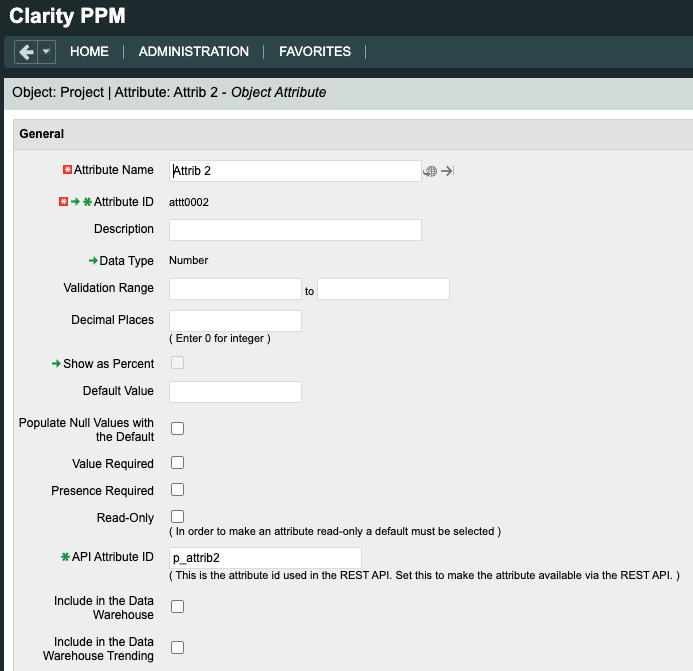This screenshot has width=693, height=671.
Task: Open the FAVORITES menu
Action: [315, 51]
